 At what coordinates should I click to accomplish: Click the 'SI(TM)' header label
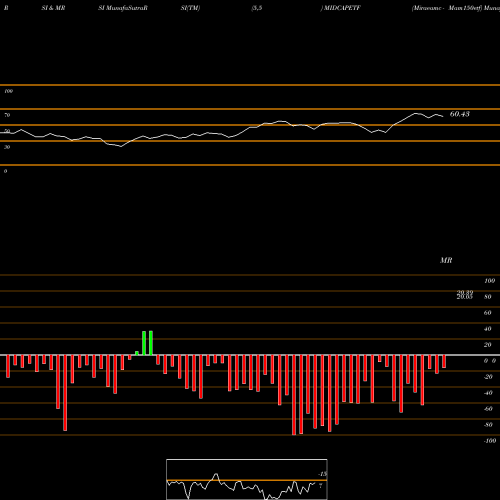[x=190, y=8]
